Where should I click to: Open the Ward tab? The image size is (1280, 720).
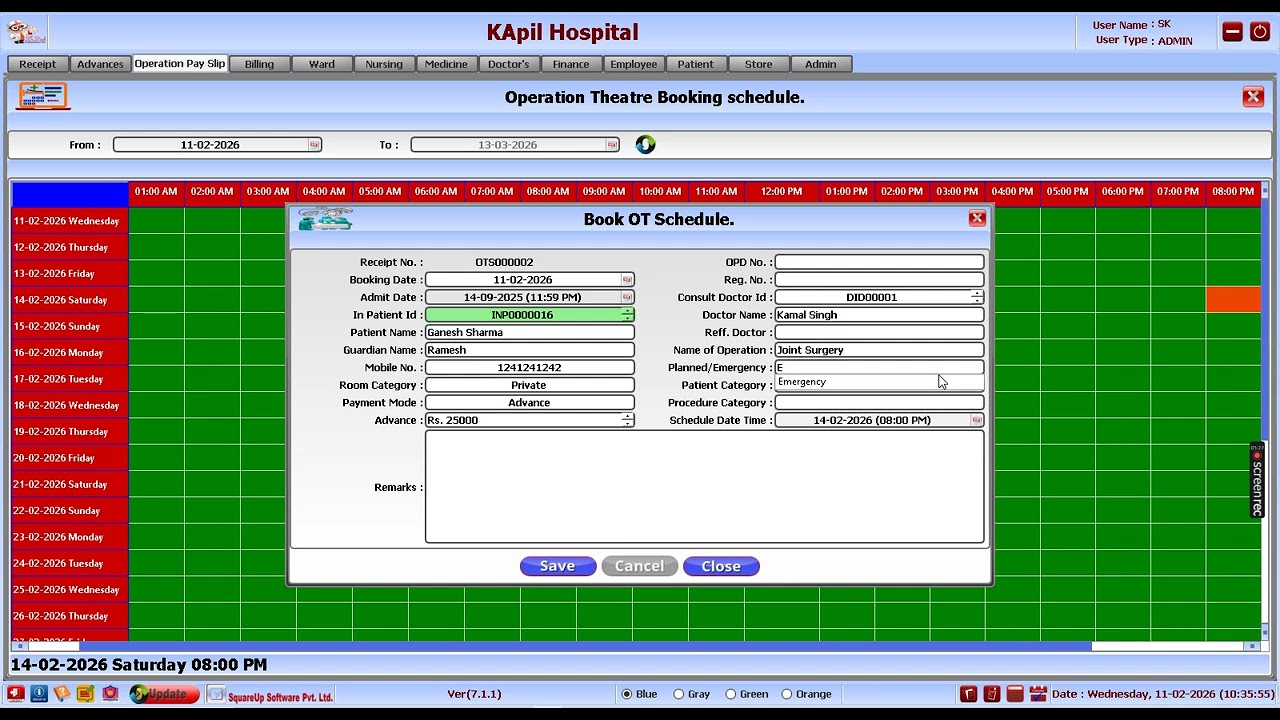tap(322, 64)
